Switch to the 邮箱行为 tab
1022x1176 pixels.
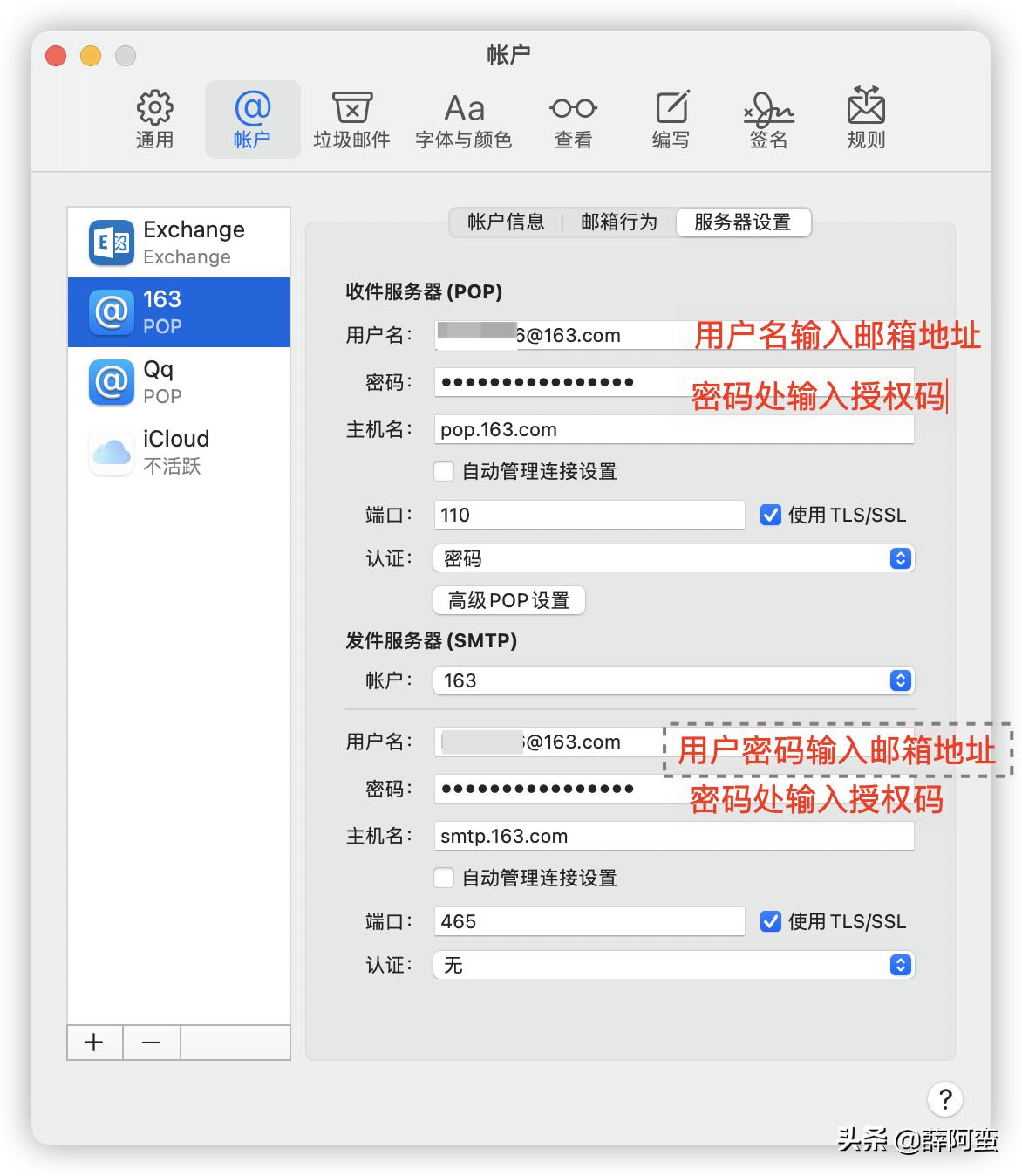tap(618, 222)
